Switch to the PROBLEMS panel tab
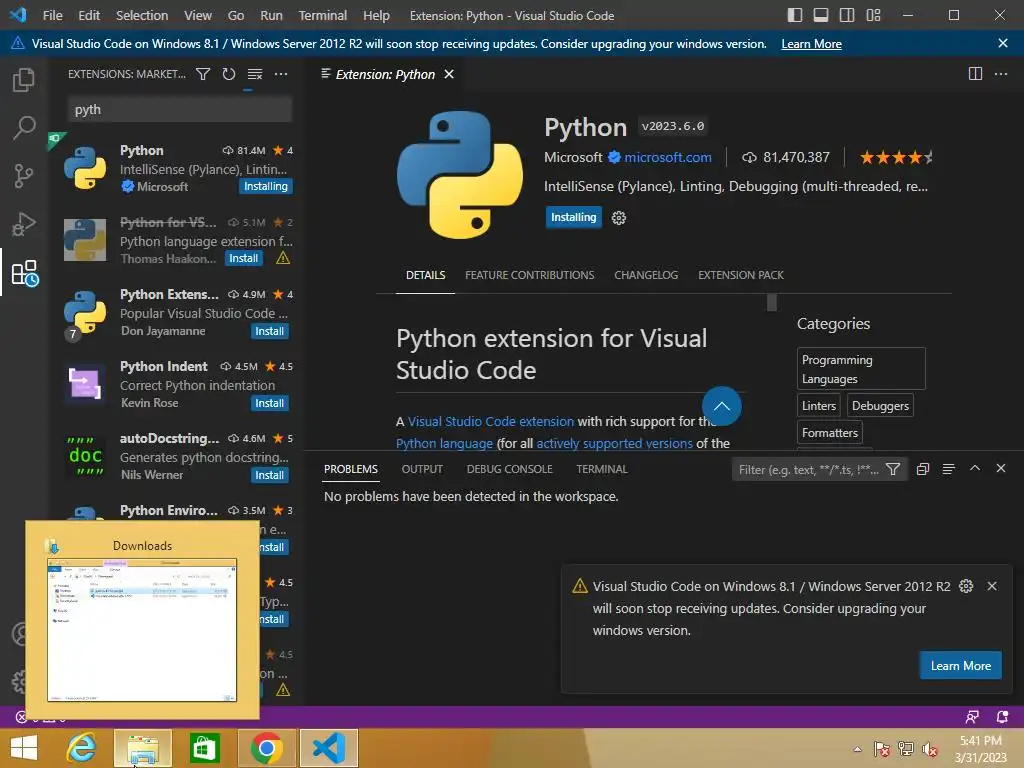The width and height of the screenshot is (1024, 768). [351, 470]
